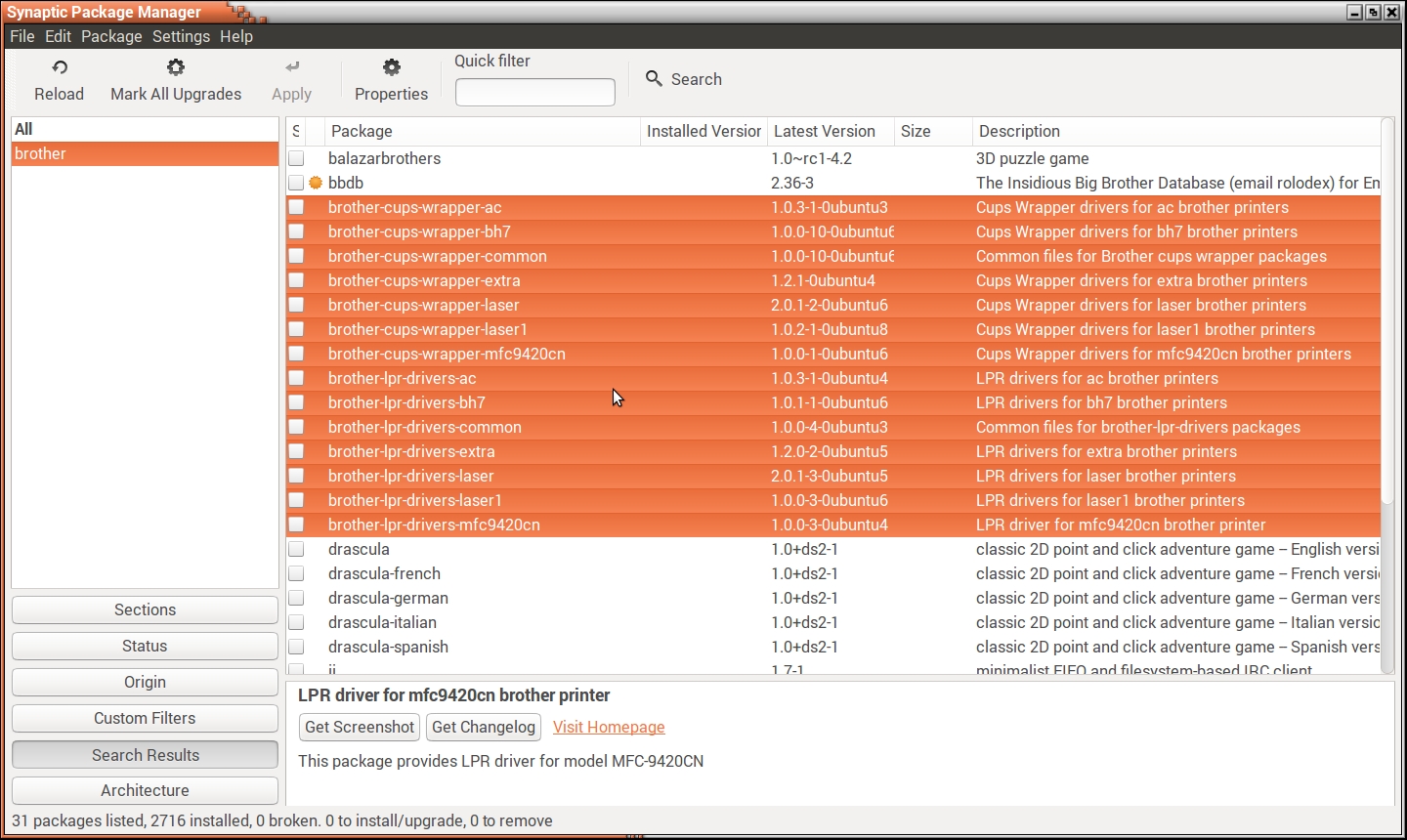This screenshot has height=840, width=1407.
Task: Open the Package menu
Action: pyautogui.click(x=111, y=36)
